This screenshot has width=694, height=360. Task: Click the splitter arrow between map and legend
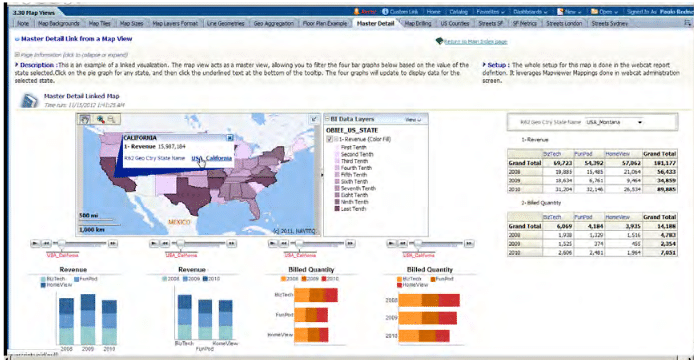click(x=322, y=175)
